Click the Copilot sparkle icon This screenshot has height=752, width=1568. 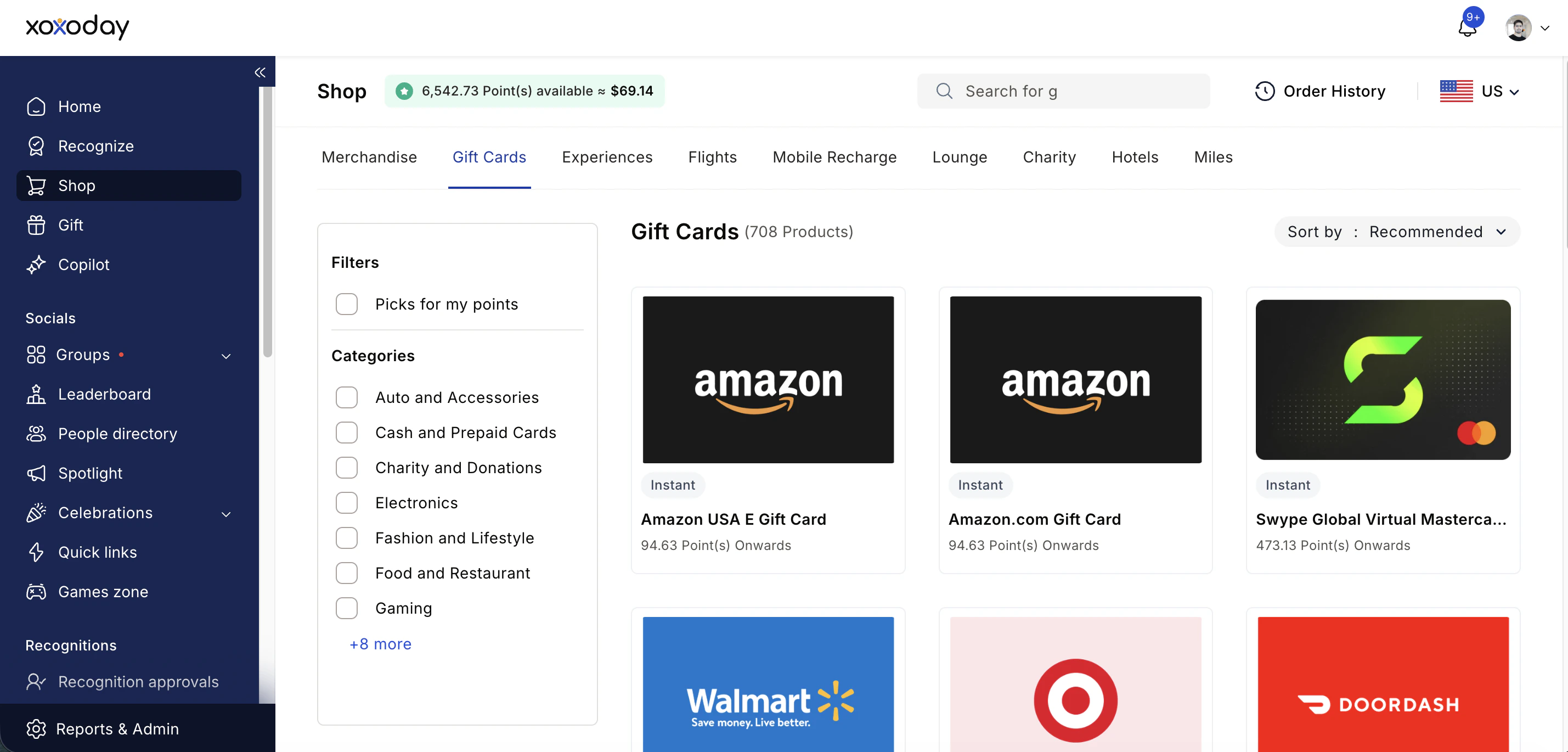pos(36,265)
